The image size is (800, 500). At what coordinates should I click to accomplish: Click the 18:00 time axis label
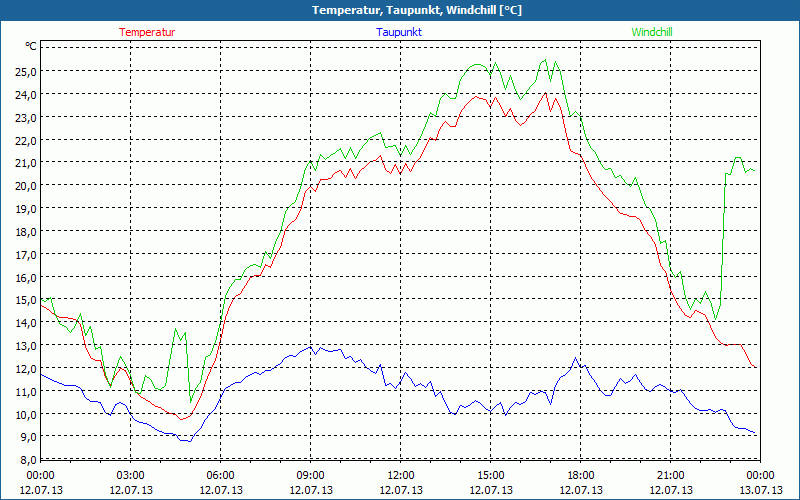point(581,476)
